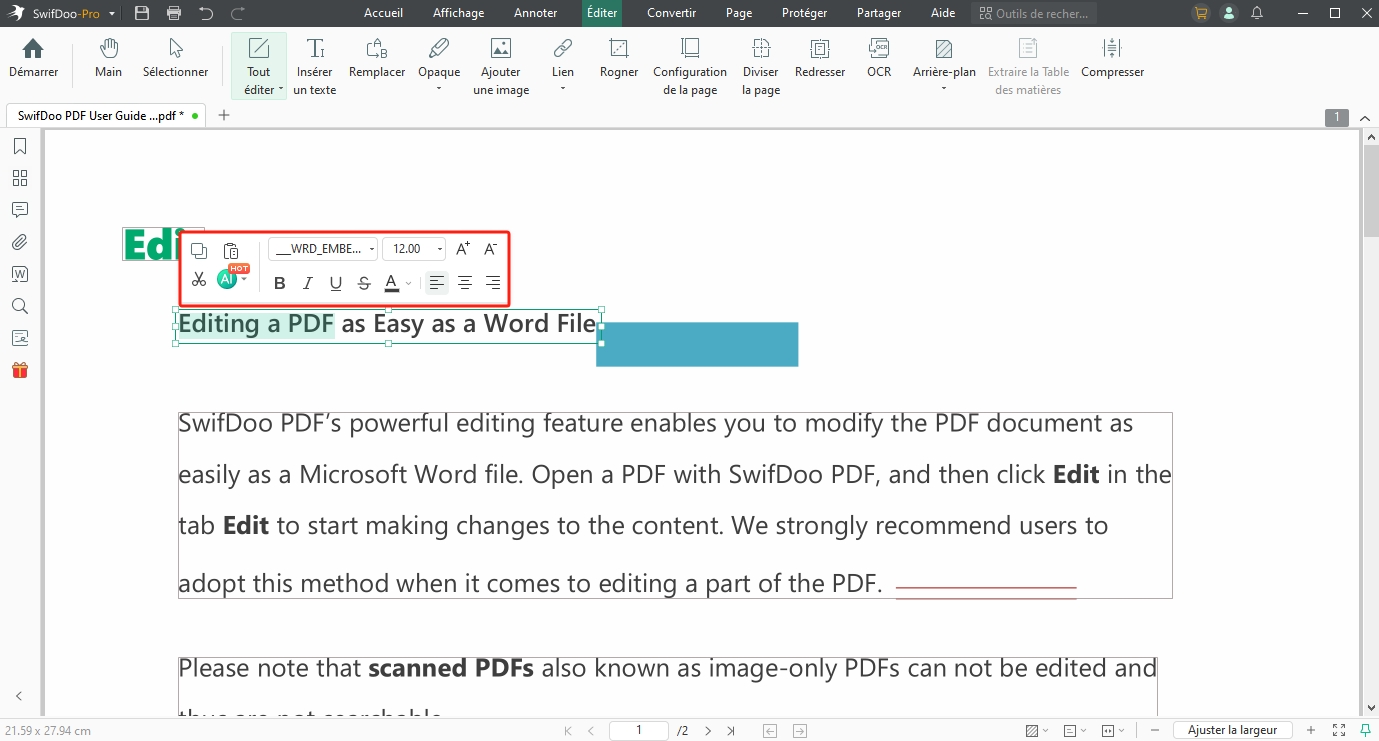This screenshot has width=1379, height=741.
Task: Expand the font color dropdown arrow
Action: coord(408,284)
